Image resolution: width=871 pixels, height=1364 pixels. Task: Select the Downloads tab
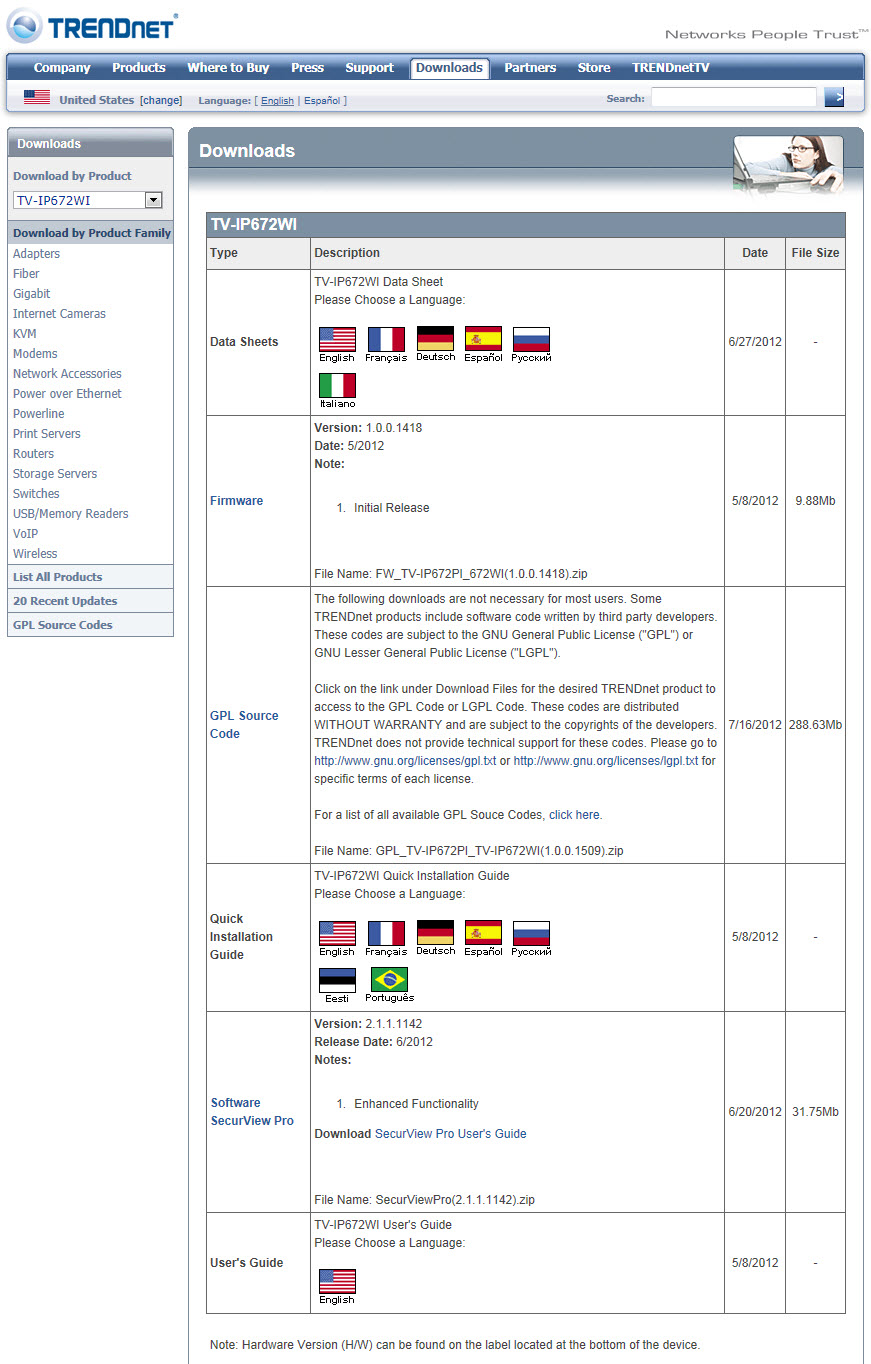449,68
